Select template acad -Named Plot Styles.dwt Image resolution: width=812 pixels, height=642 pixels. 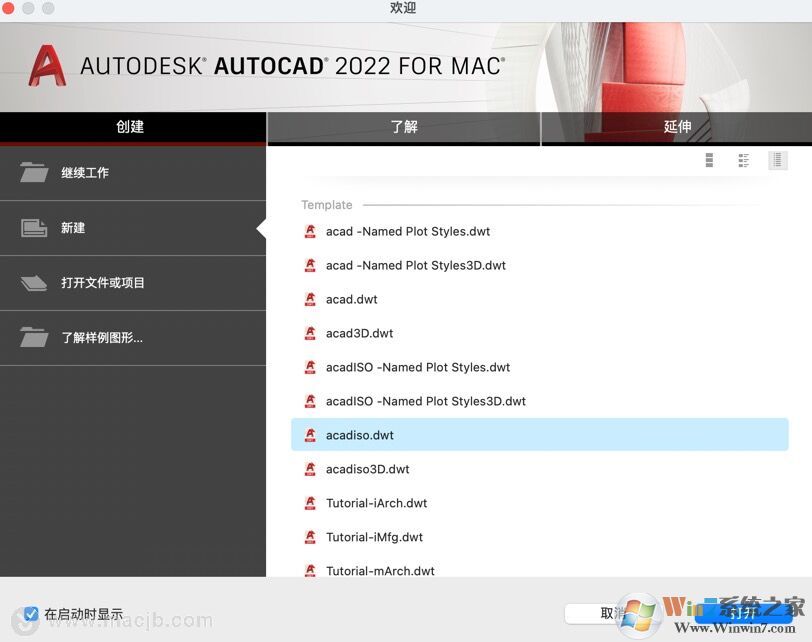pos(408,231)
